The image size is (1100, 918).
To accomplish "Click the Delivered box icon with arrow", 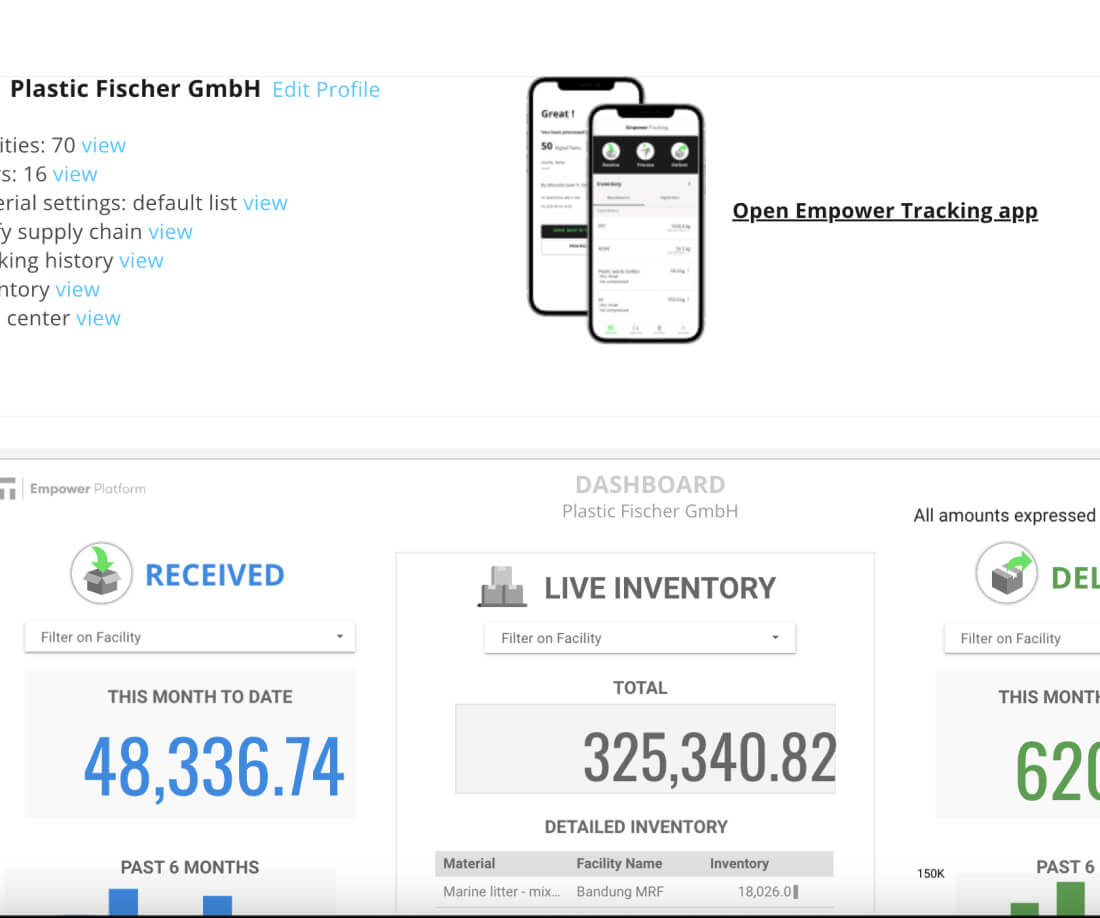I will click(x=1006, y=573).
